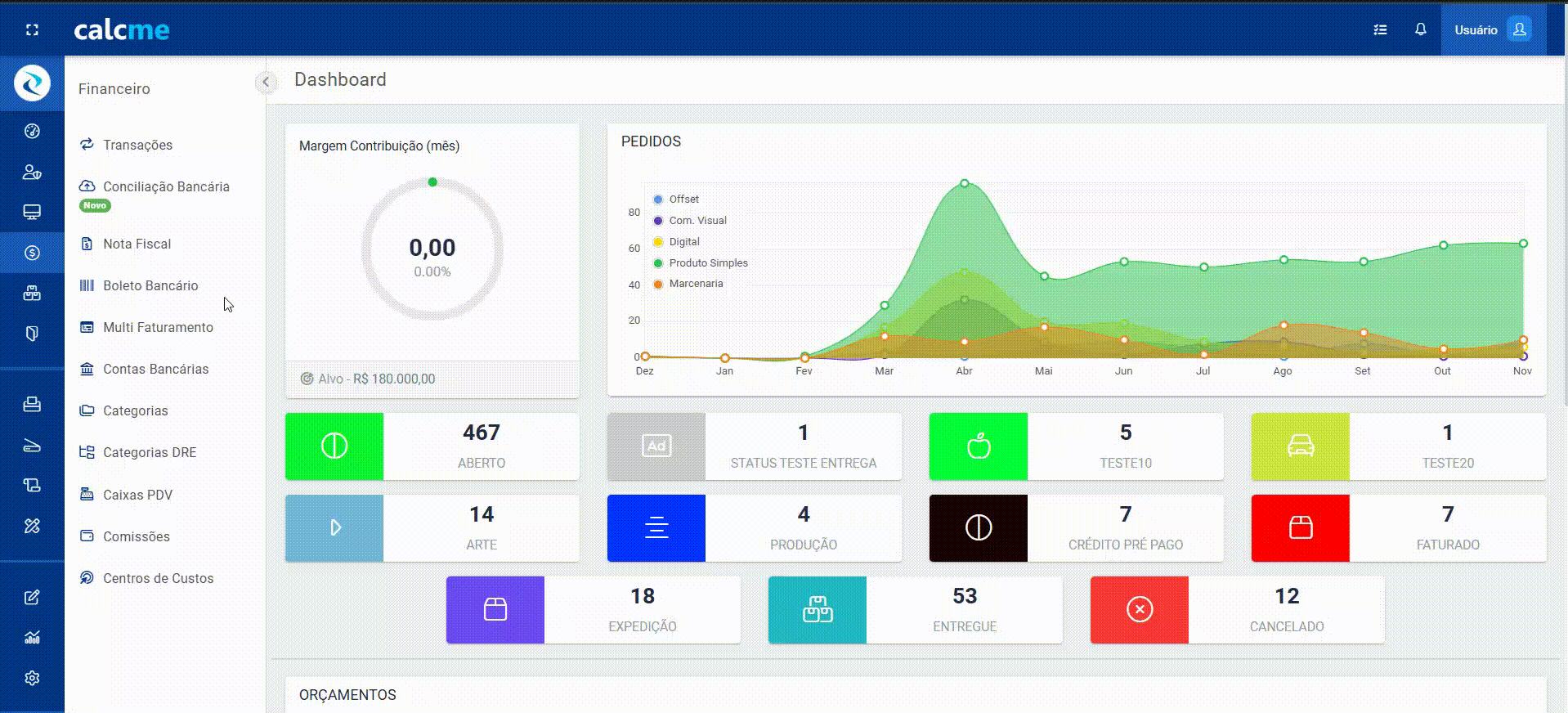Open the task list icon in header

(1380, 29)
